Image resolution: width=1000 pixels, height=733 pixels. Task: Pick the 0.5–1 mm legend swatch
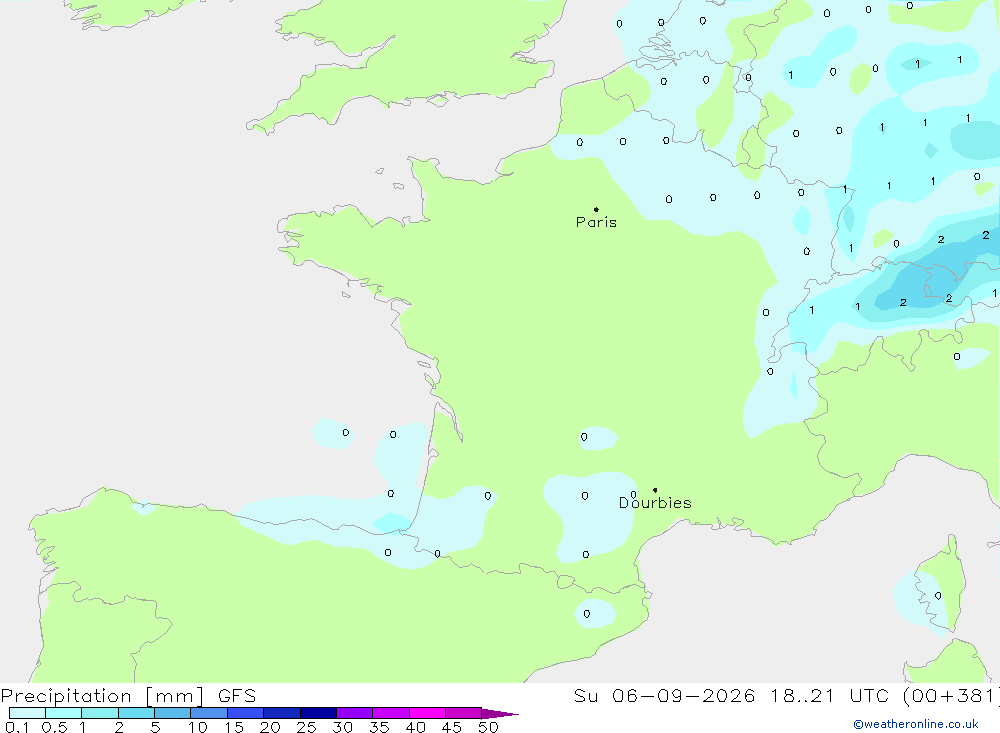coord(64,713)
